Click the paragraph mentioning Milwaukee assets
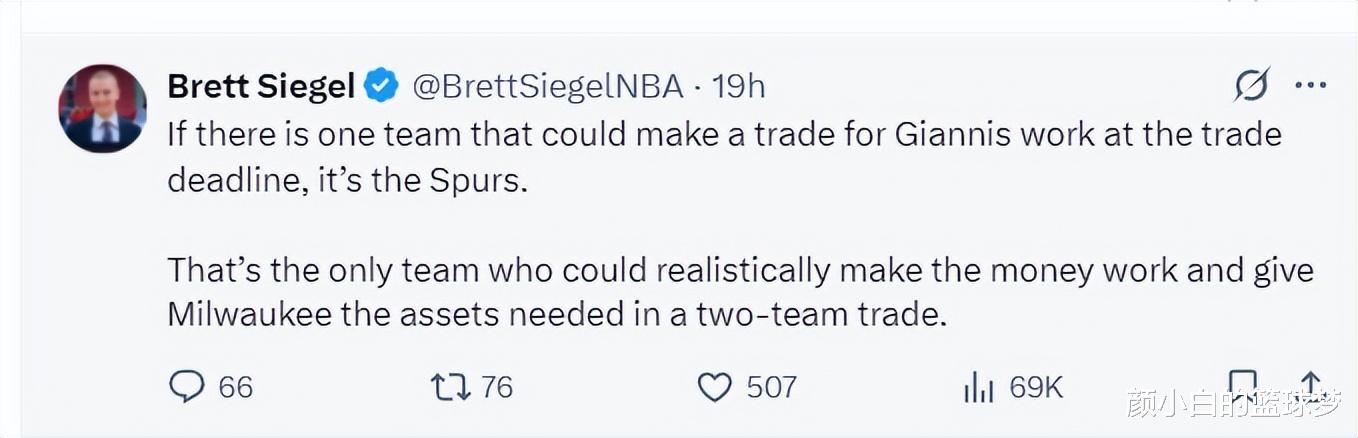The height and width of the screenshot is (438, 1358). [x=740, y=292]
